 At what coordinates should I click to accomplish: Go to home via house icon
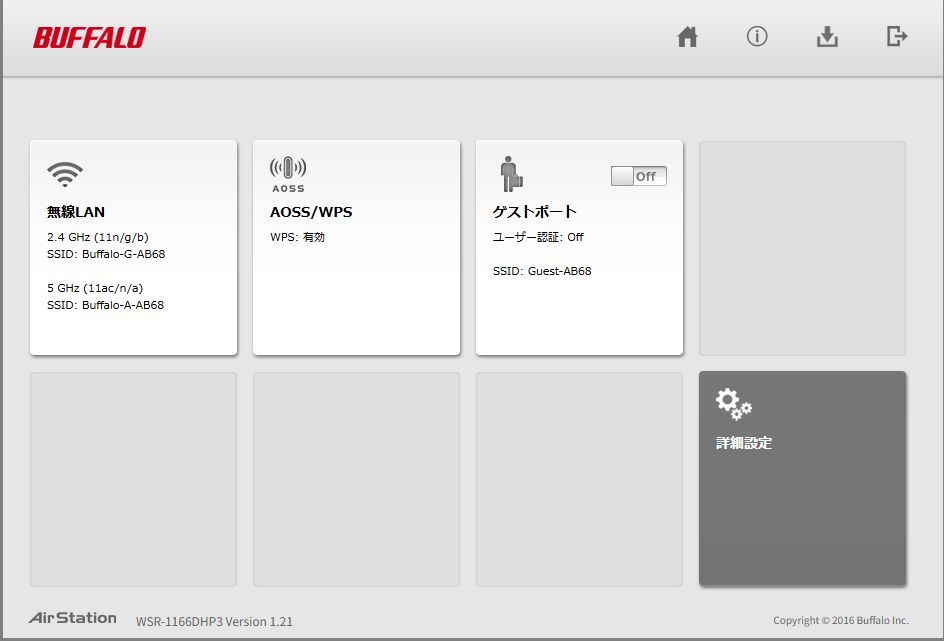point(687,37)
